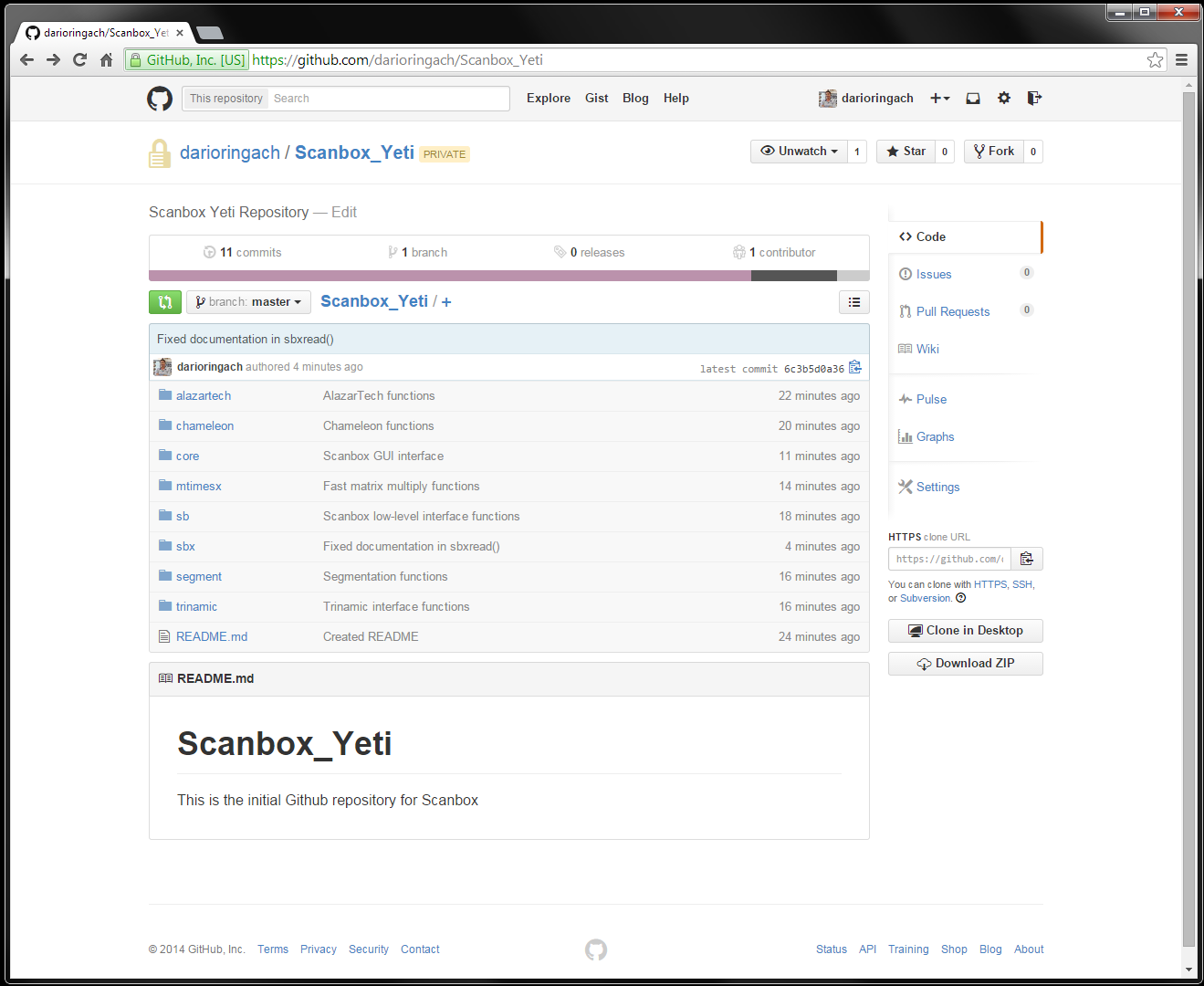Screen dimensions: 1204x986
Task: Click the green compare and review button
Action: point(165,302)
